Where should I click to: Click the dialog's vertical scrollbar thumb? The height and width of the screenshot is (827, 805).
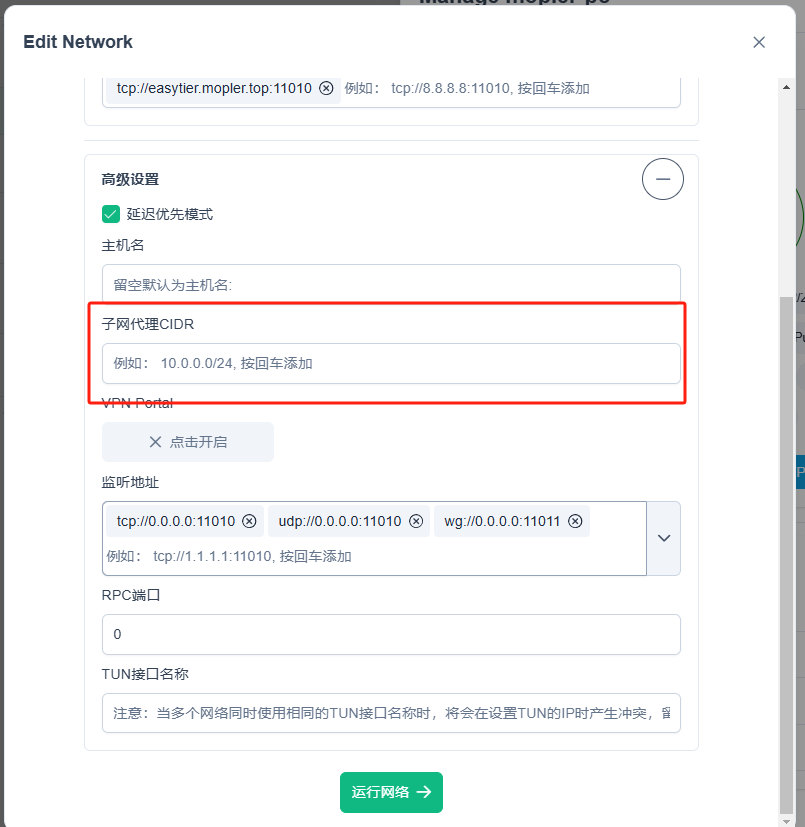pyautogui.click(x=787, y=550)
